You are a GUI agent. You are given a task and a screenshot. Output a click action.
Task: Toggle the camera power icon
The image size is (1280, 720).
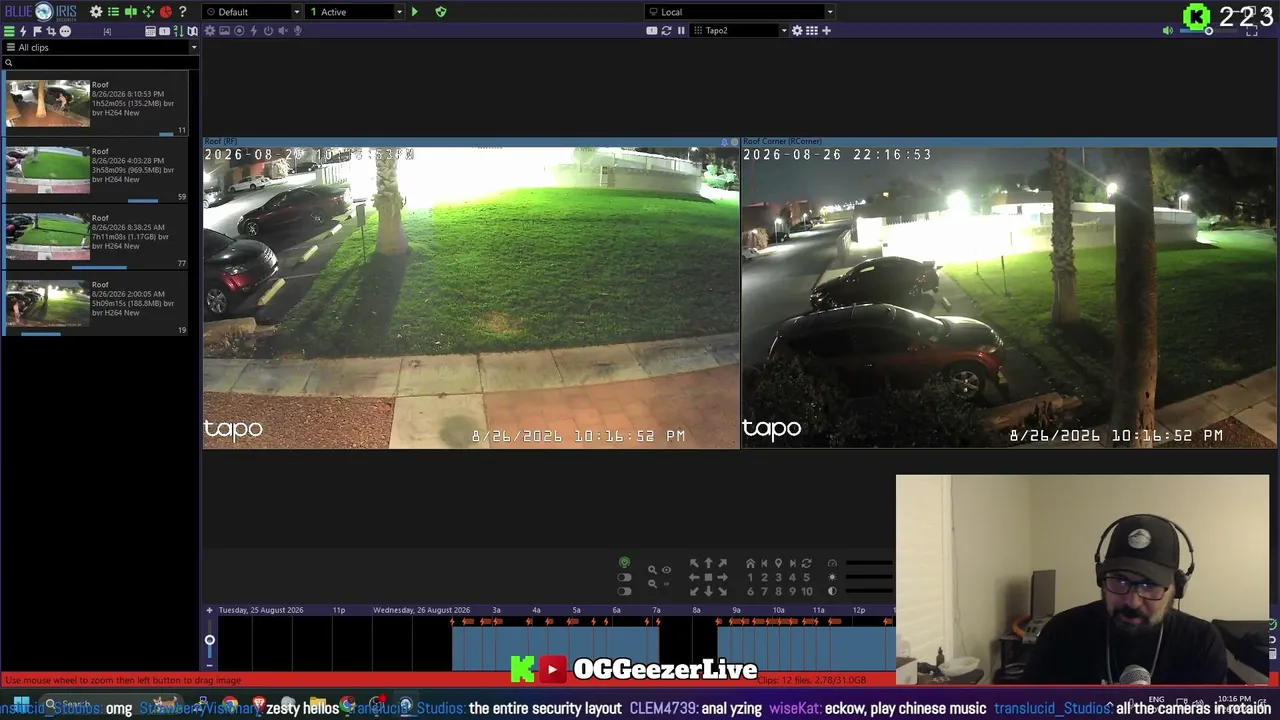[x=268, y=31]
